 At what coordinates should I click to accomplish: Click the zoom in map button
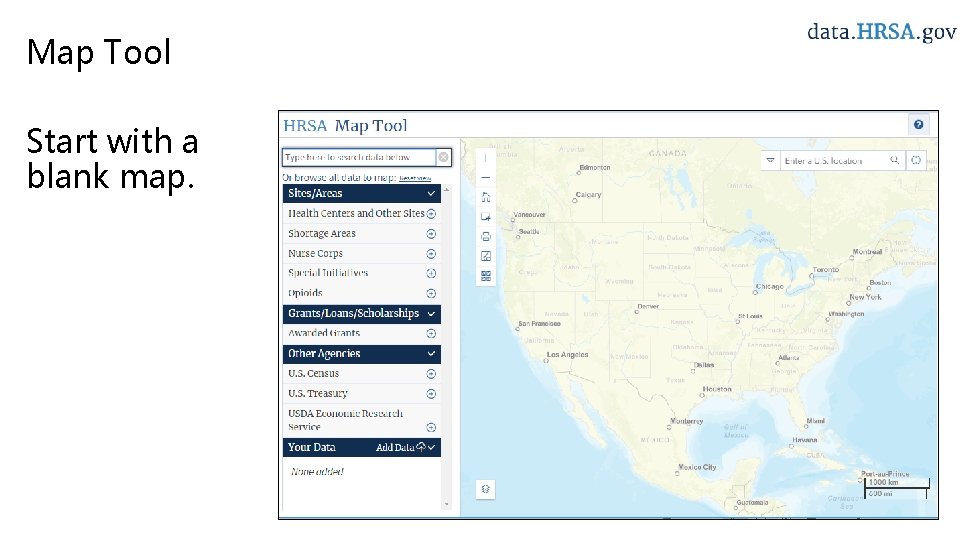pyautogui.click(x=486, y=158)
